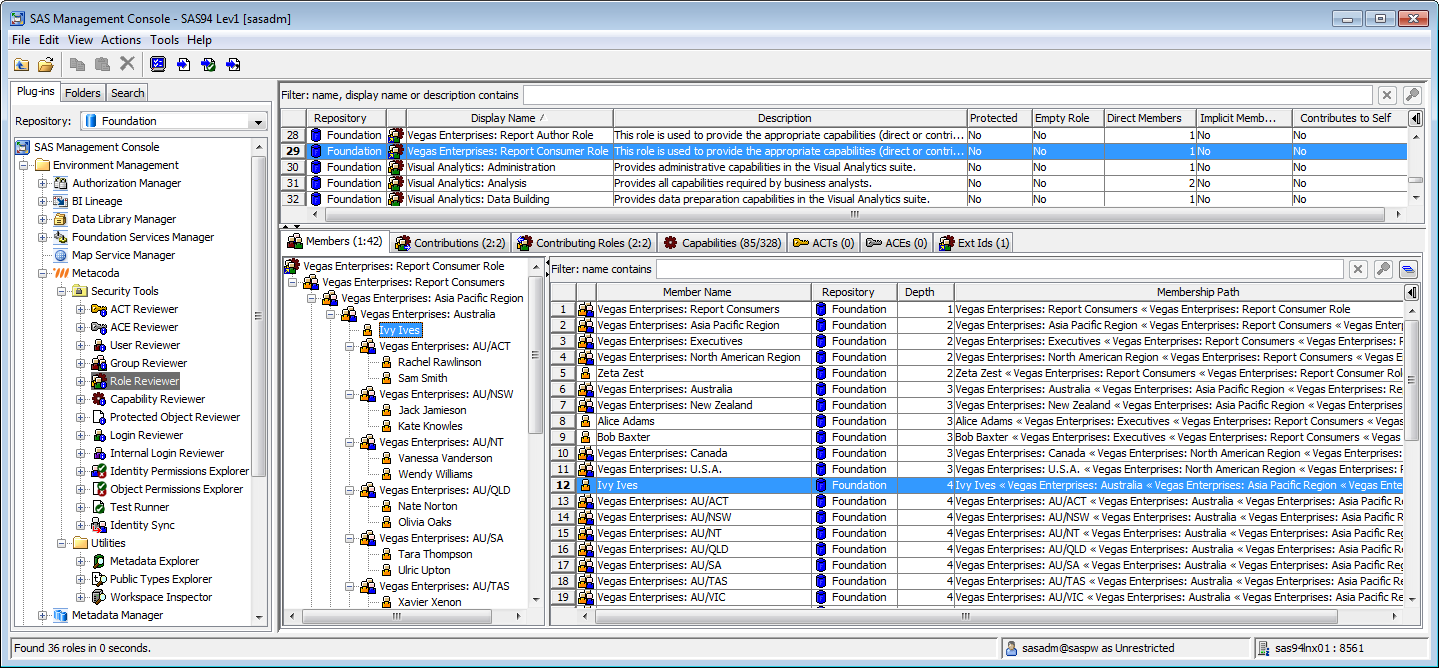The image size is (1439, 668).
Task: Click the Zeta Zest user icon in row 5
Action: tap(586, 373)
